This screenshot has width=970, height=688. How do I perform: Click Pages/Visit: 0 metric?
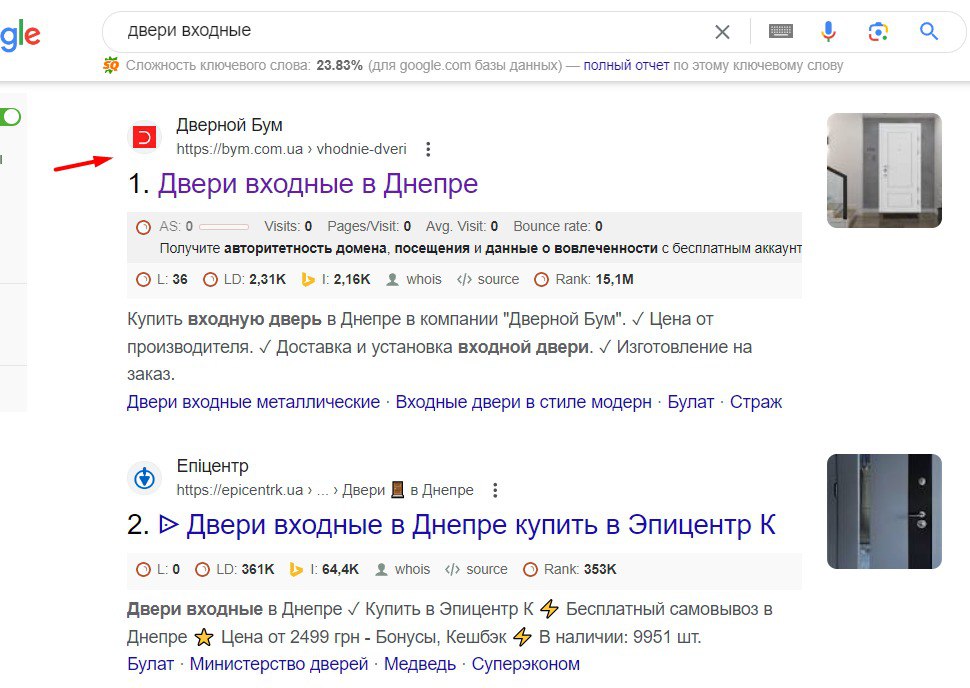pyautogui.click(x=369, y=226)
